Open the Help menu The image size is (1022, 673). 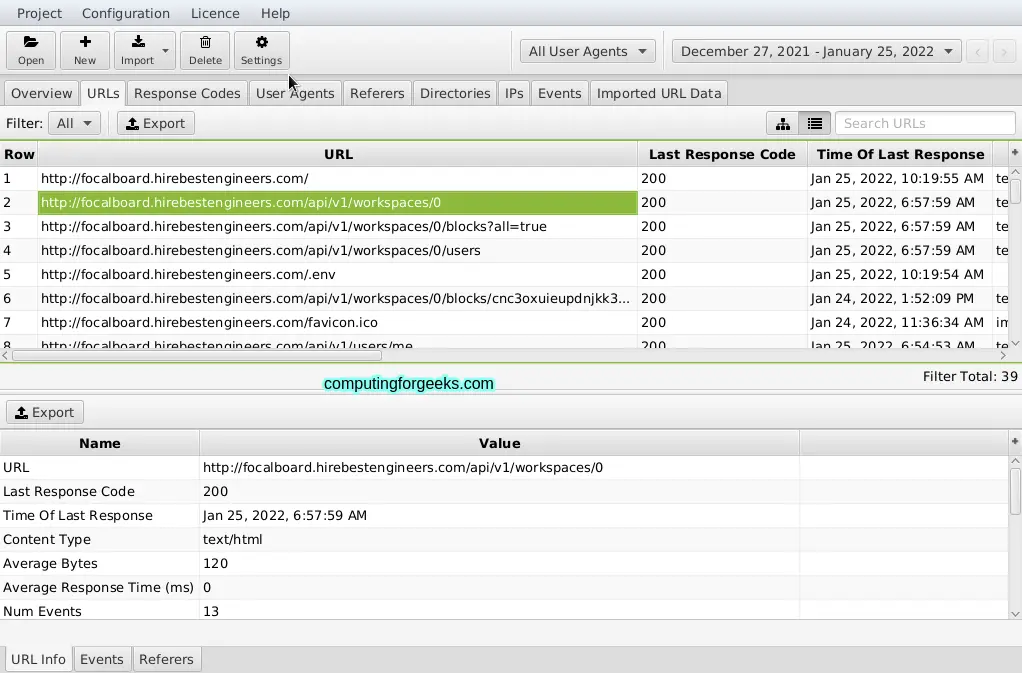[x=275, y=13]
